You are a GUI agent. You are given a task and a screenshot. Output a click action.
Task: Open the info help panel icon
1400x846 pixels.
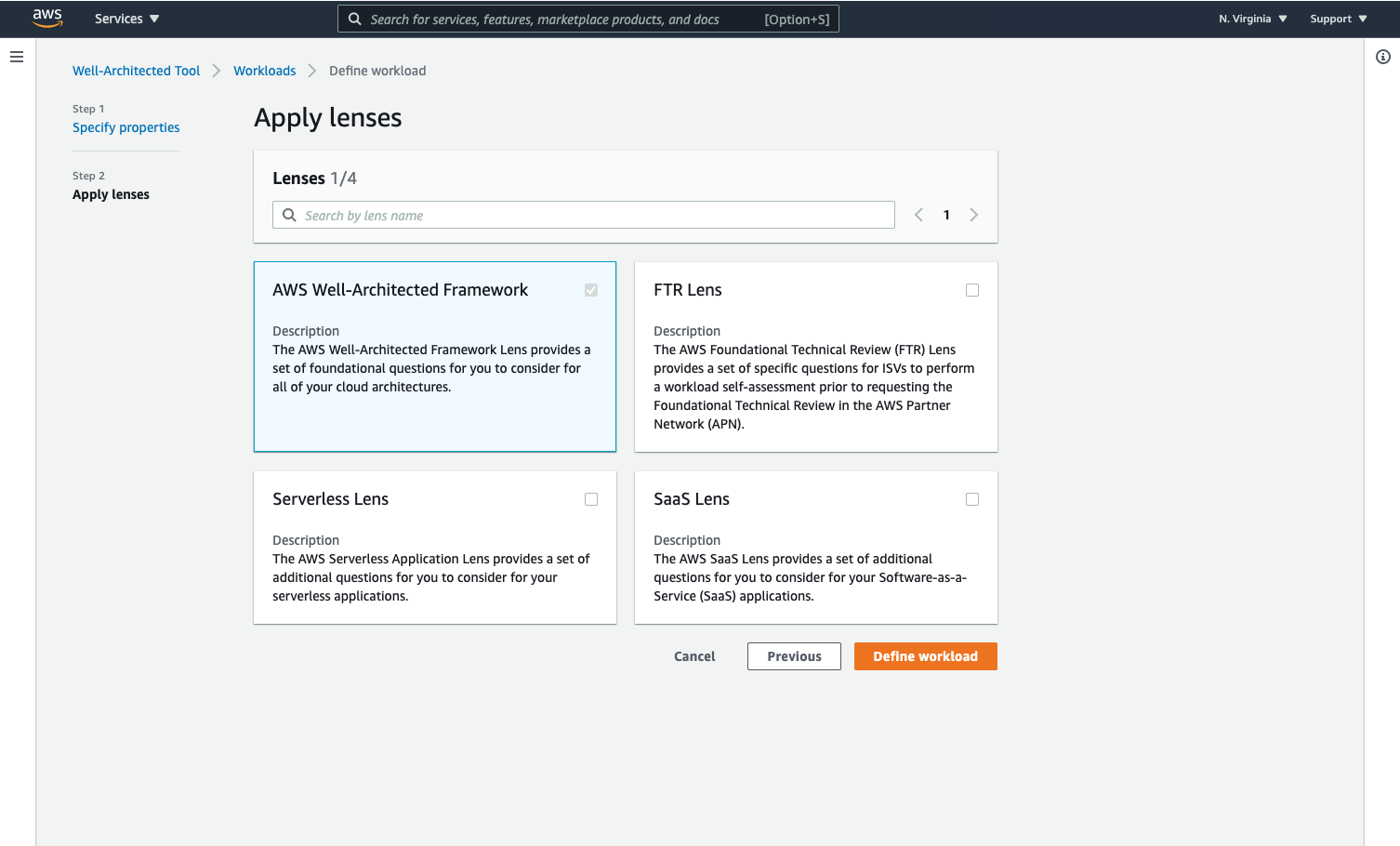tap(1383, 57)
